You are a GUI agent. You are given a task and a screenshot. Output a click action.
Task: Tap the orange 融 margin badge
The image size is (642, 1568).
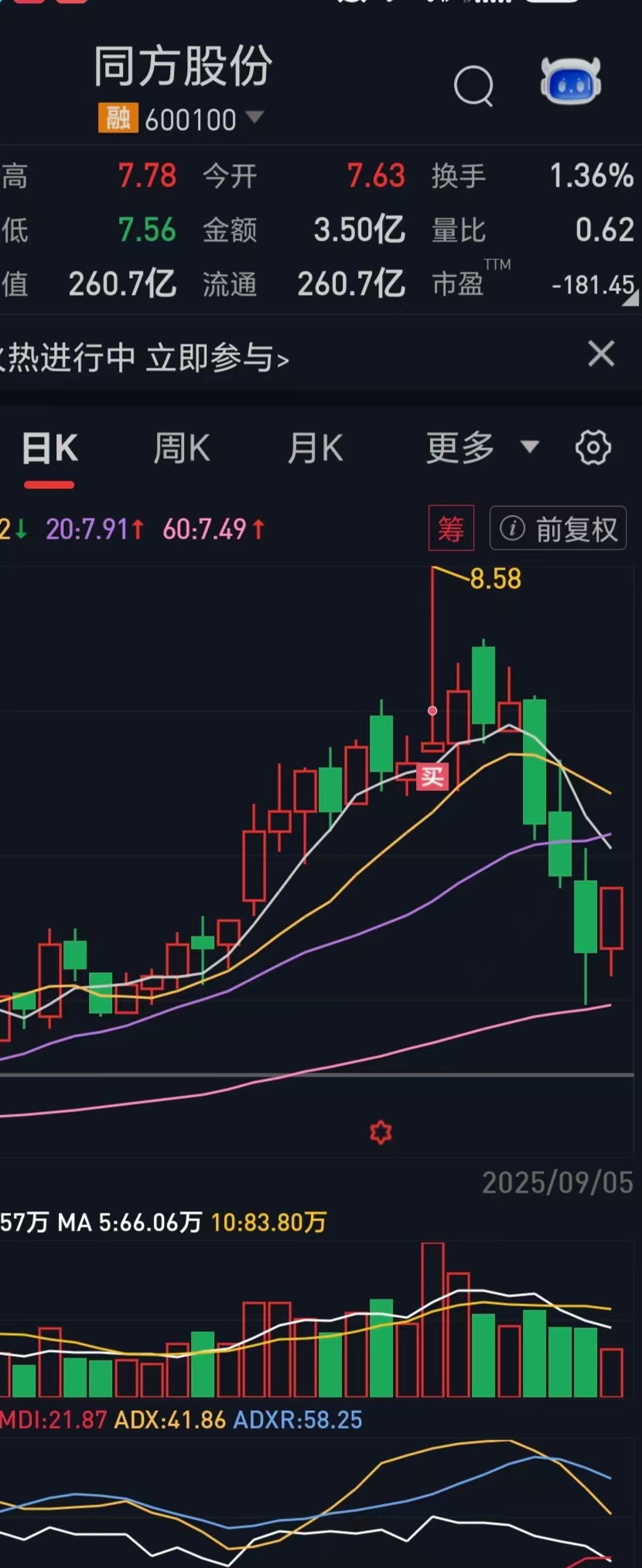tap(118, 119)
